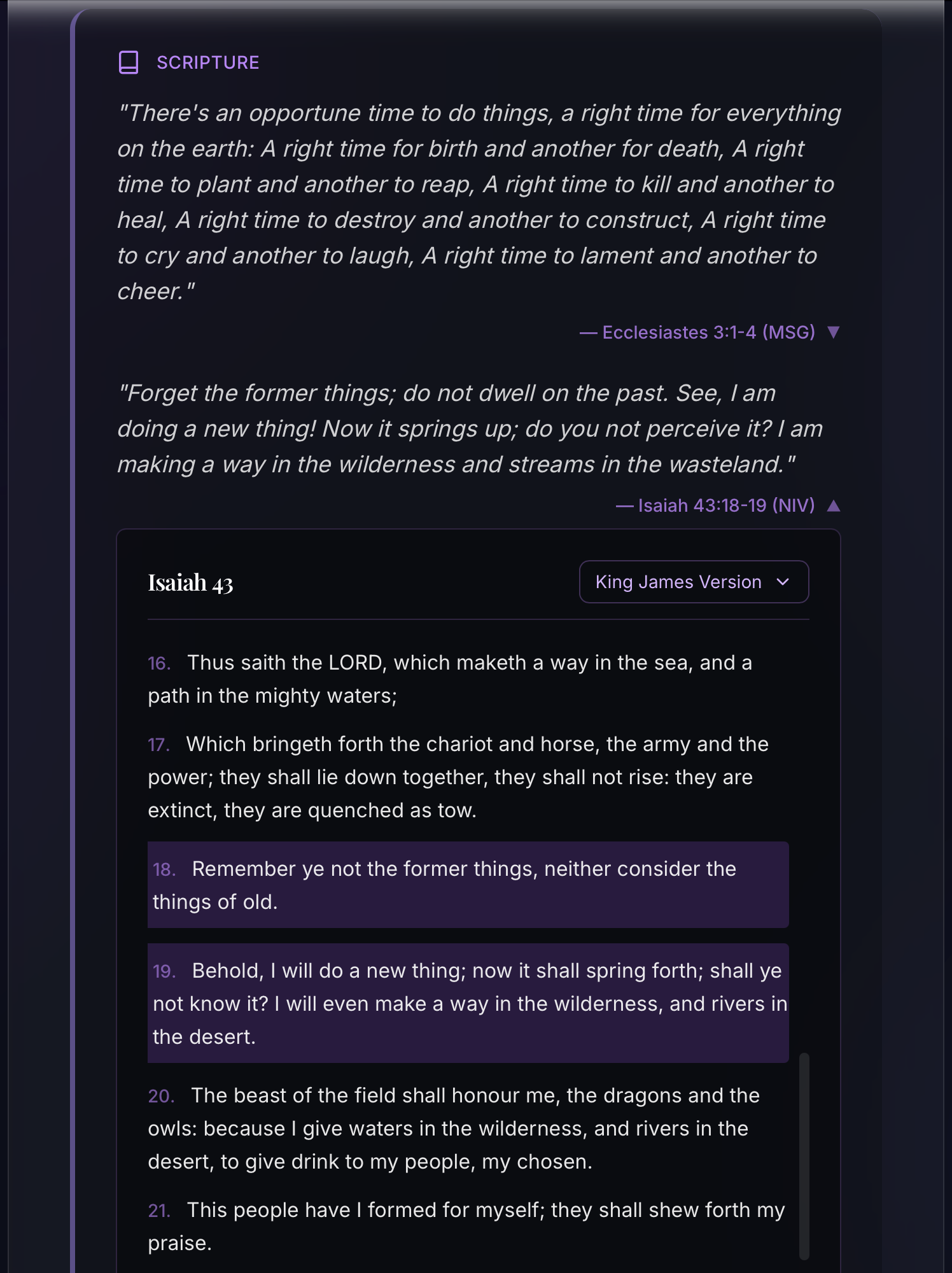Click the Isaiah 43 chapter heading
The width and height of the screenshot is (952, 1273).
[x=190, y=582]
